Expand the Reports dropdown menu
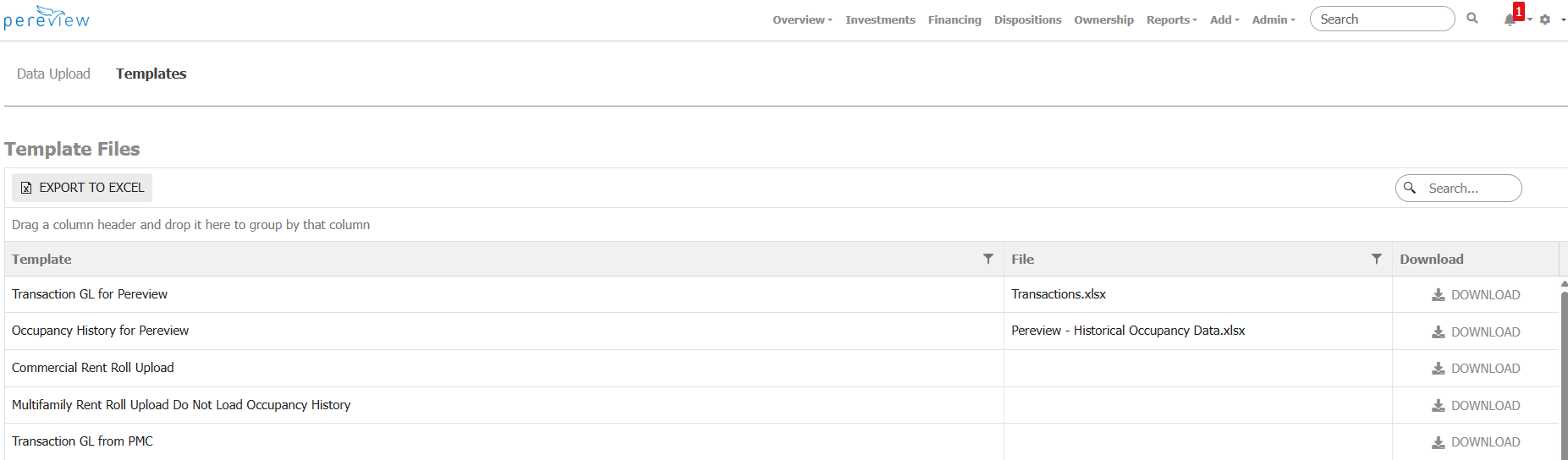Screen dimensions: 1568x460 point(1171,19)
